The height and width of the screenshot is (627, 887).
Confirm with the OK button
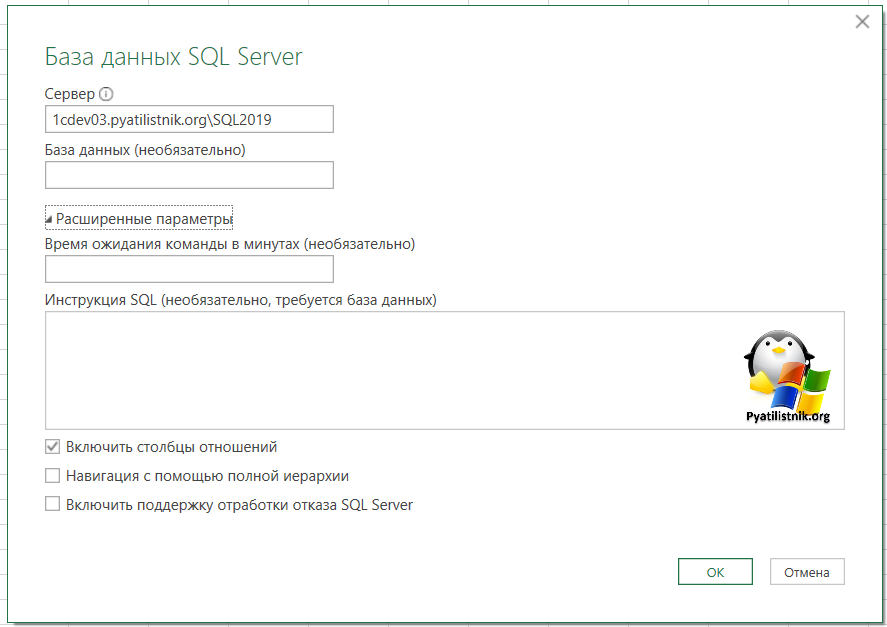point(715,572)
